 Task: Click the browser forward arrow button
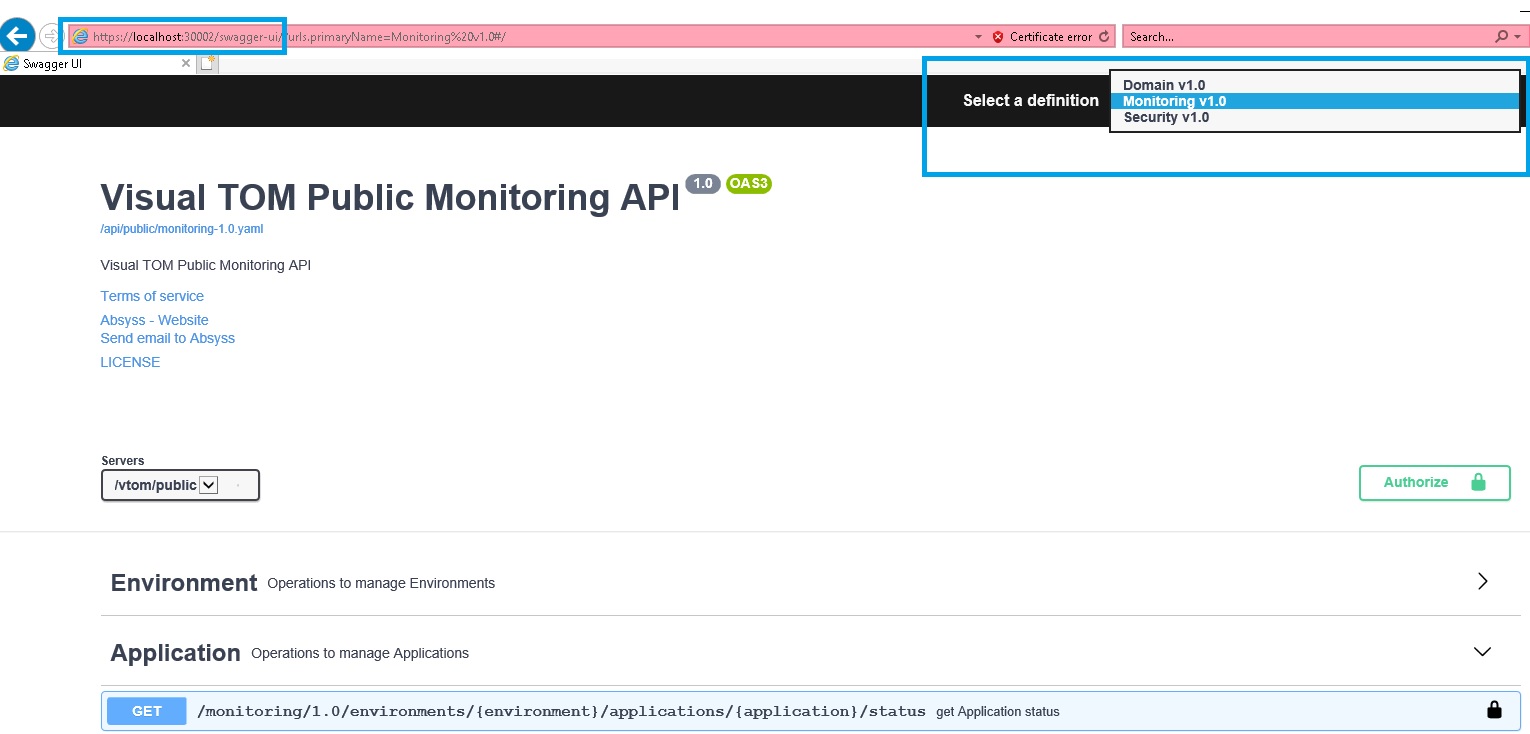(x=49, y=37)
